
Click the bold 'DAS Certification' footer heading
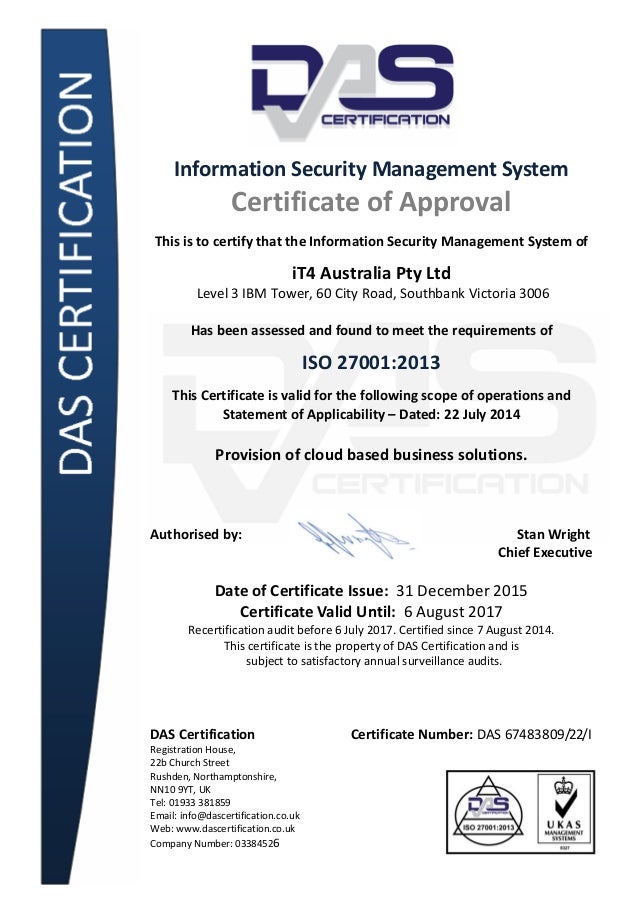point(202,734)
